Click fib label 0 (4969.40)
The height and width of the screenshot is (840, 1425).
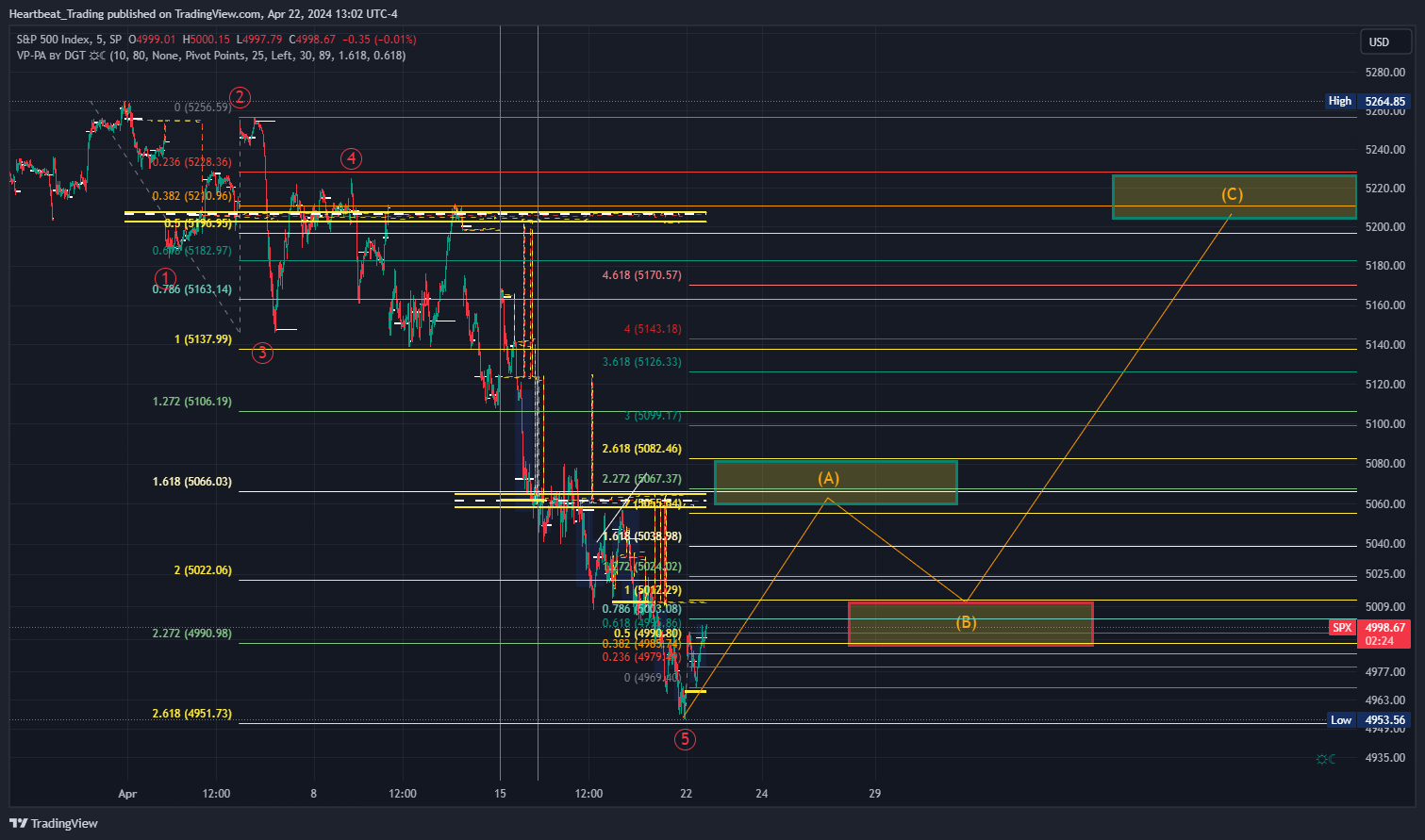(653, 678)
